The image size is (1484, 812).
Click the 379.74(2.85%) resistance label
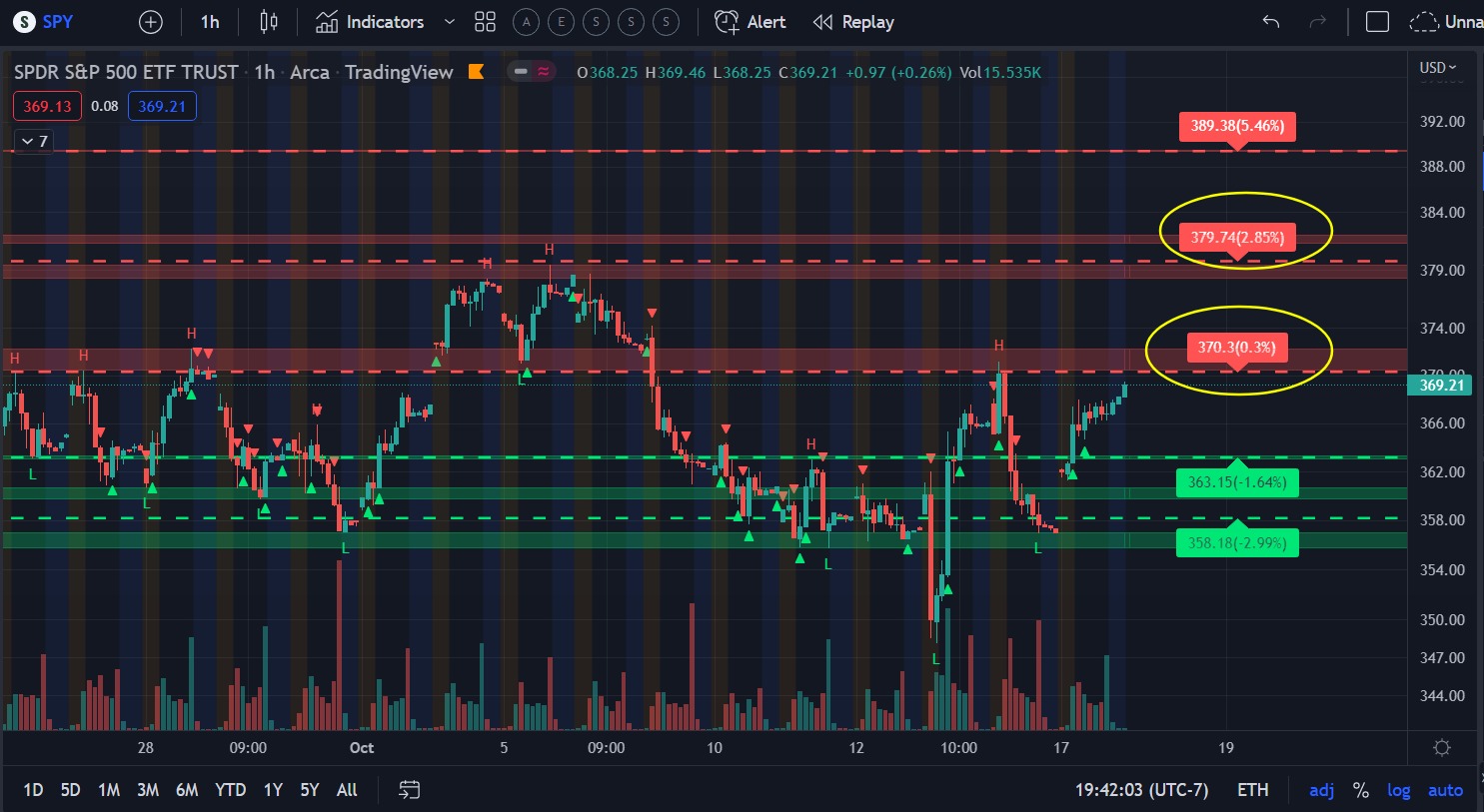[x=1237, y=238]
